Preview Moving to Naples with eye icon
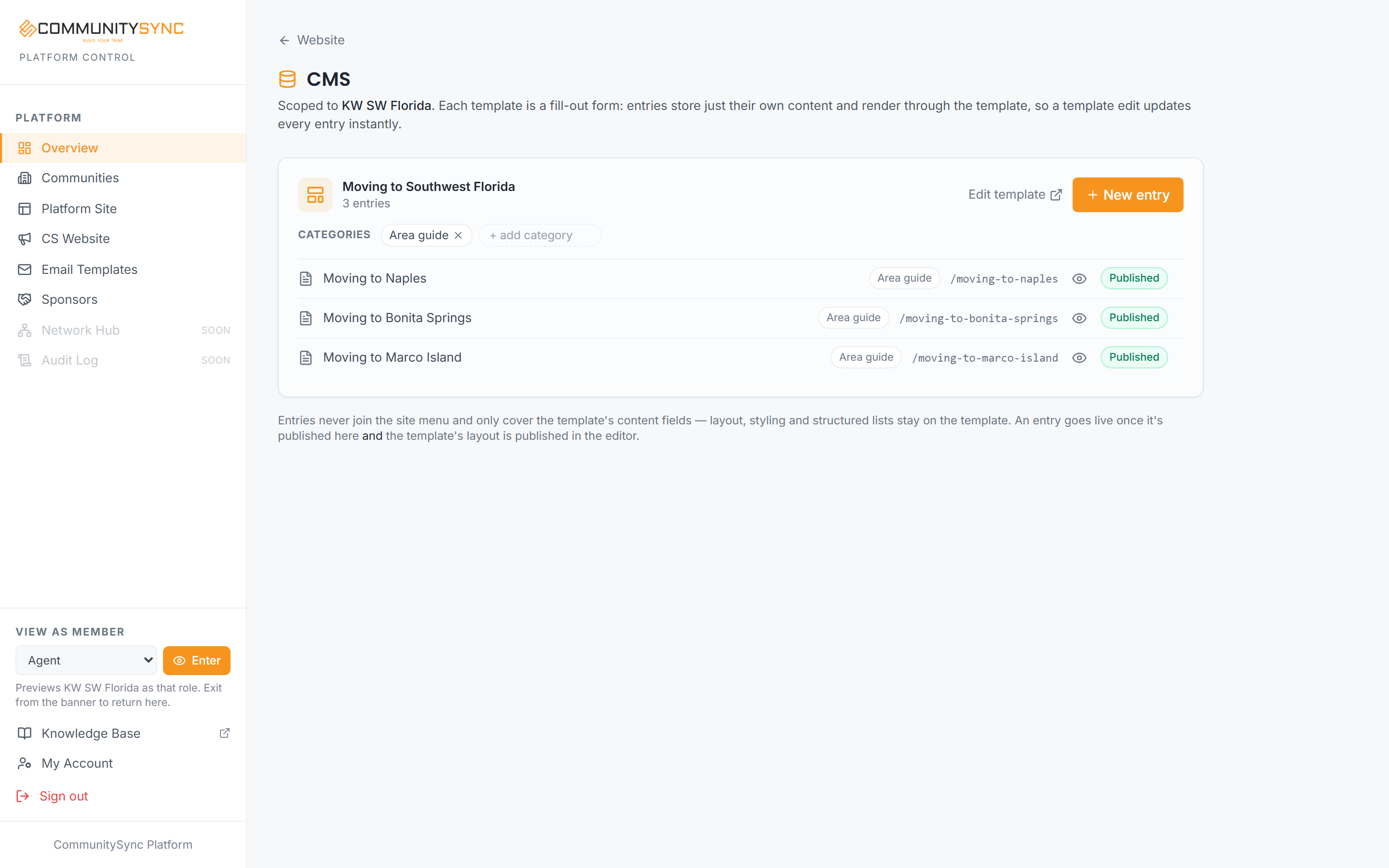The height and width of the screenshot is (868, 1389). click(x=1079, y=278)
